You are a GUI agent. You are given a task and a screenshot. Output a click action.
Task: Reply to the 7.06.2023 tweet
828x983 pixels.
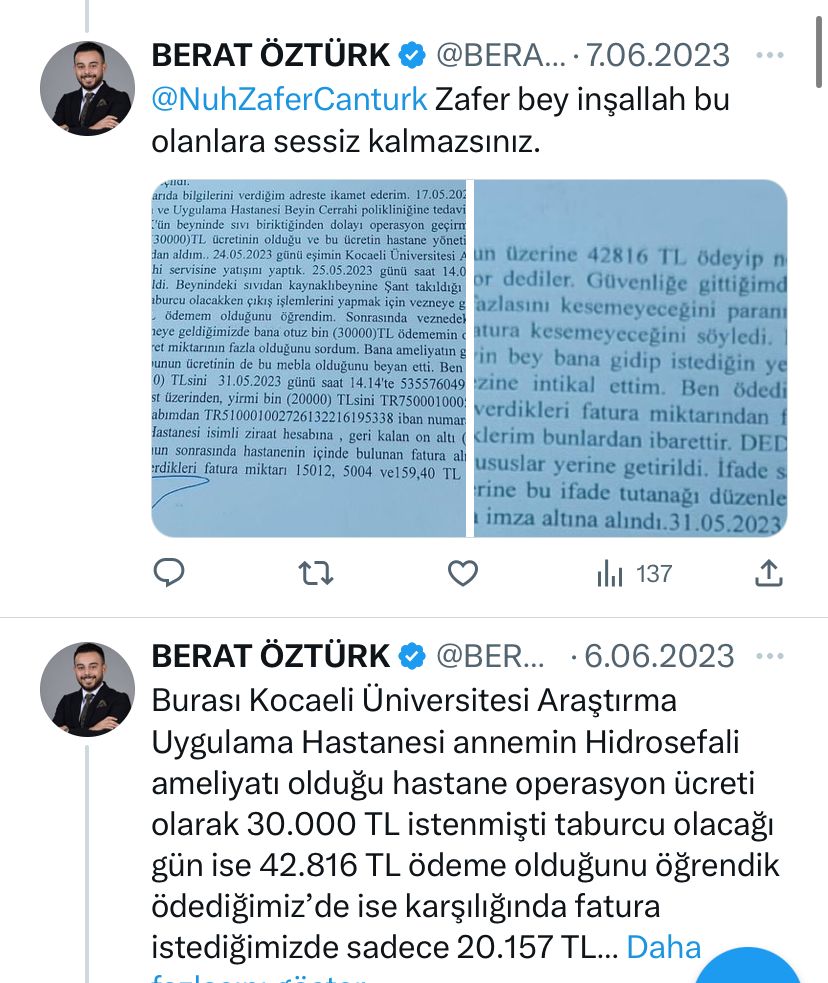click(x=169, y=573)
